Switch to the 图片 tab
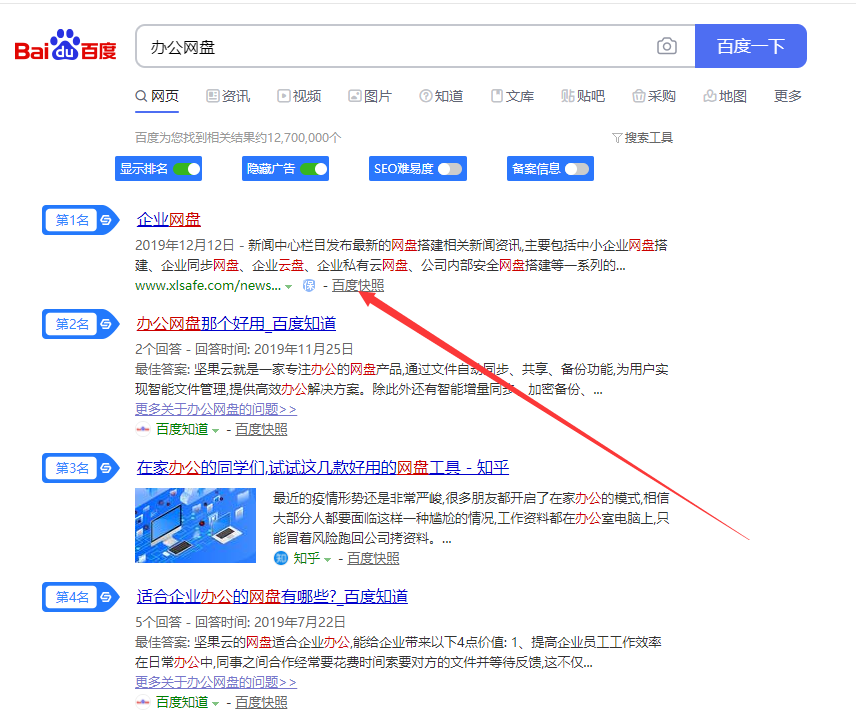 coord(370,96)
